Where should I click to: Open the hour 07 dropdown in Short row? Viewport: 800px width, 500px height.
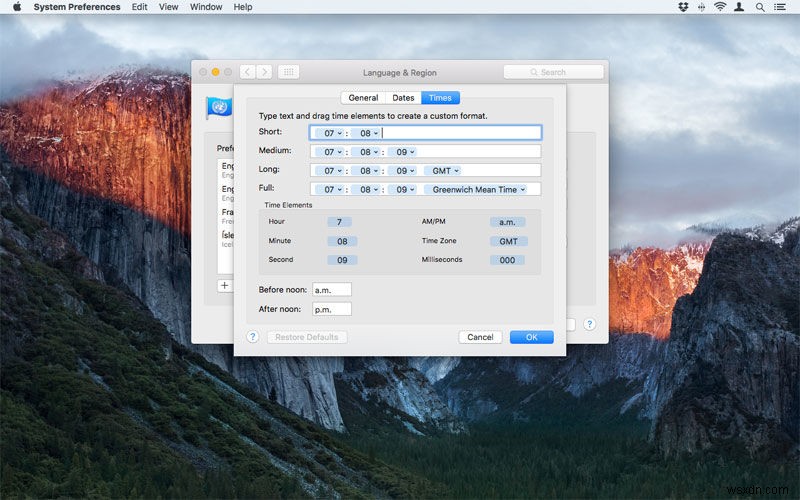click(328, 132)
